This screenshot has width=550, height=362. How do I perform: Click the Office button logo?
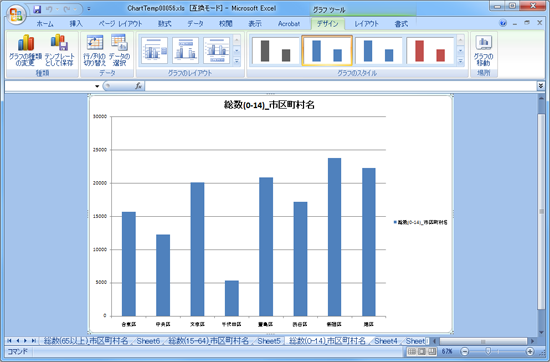click(x=16, y=15)
